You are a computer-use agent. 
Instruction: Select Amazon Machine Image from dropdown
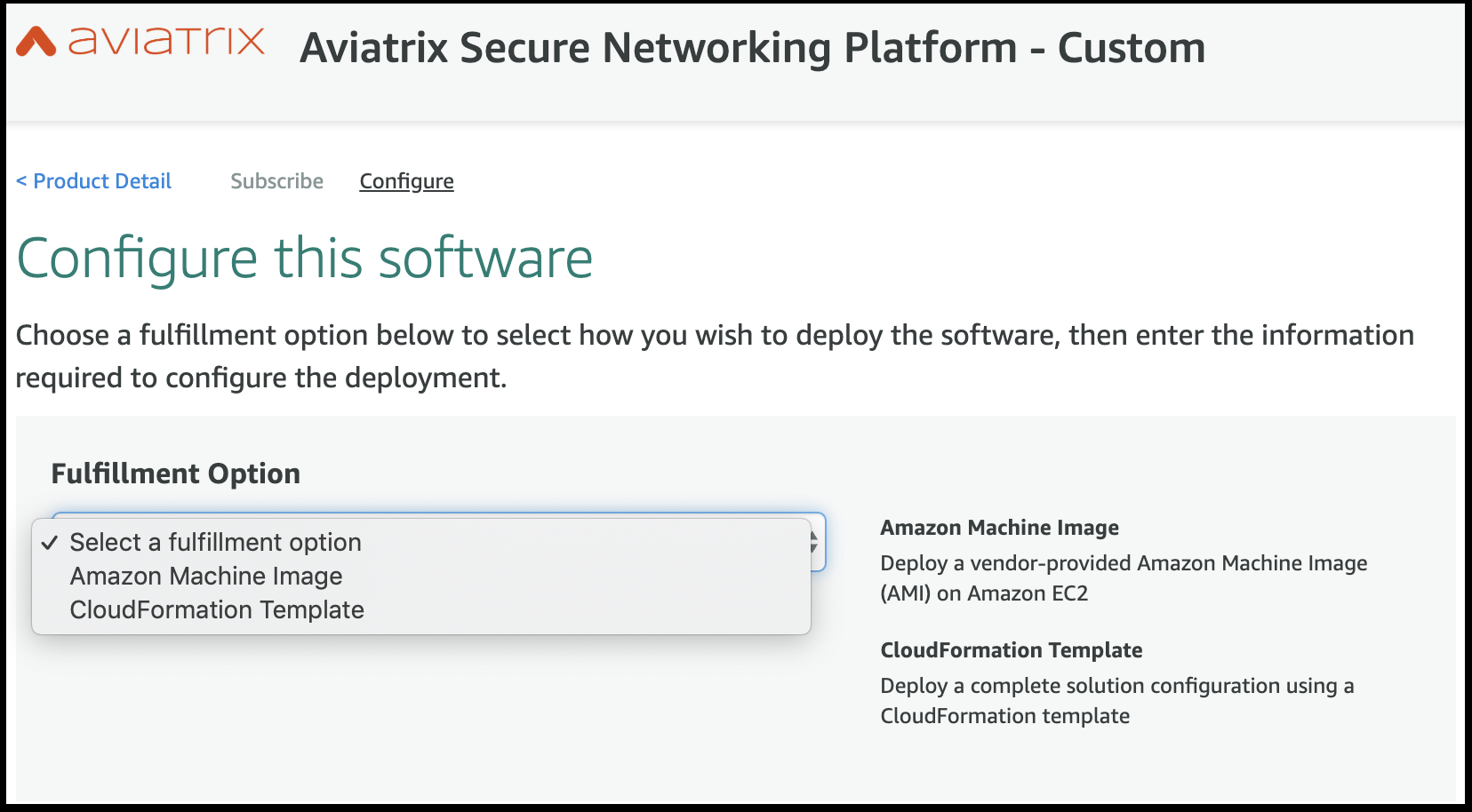(x=421, y=576)
